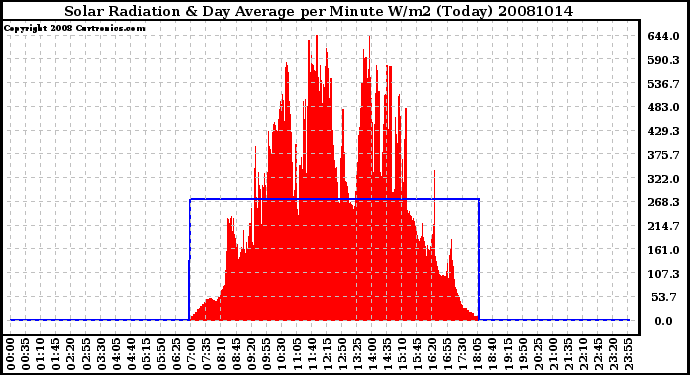
Task: Click the 15:45 time label
Action: (417, 354)
